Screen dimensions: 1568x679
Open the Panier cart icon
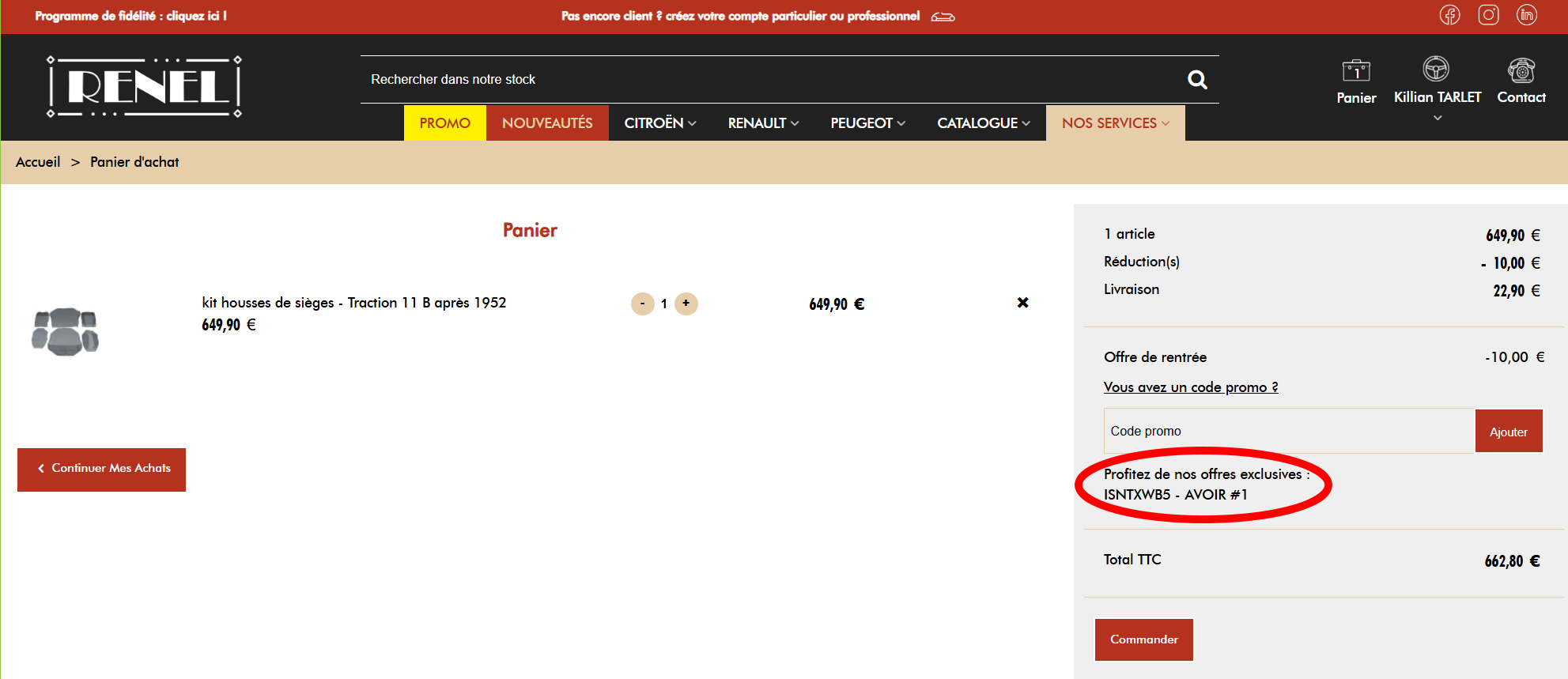coord(1356,71)
